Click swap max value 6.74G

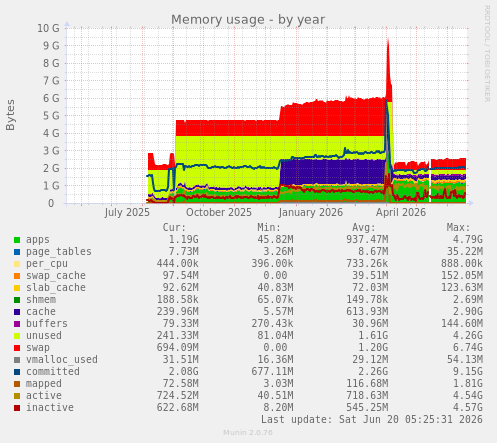(x=467, y=348)
